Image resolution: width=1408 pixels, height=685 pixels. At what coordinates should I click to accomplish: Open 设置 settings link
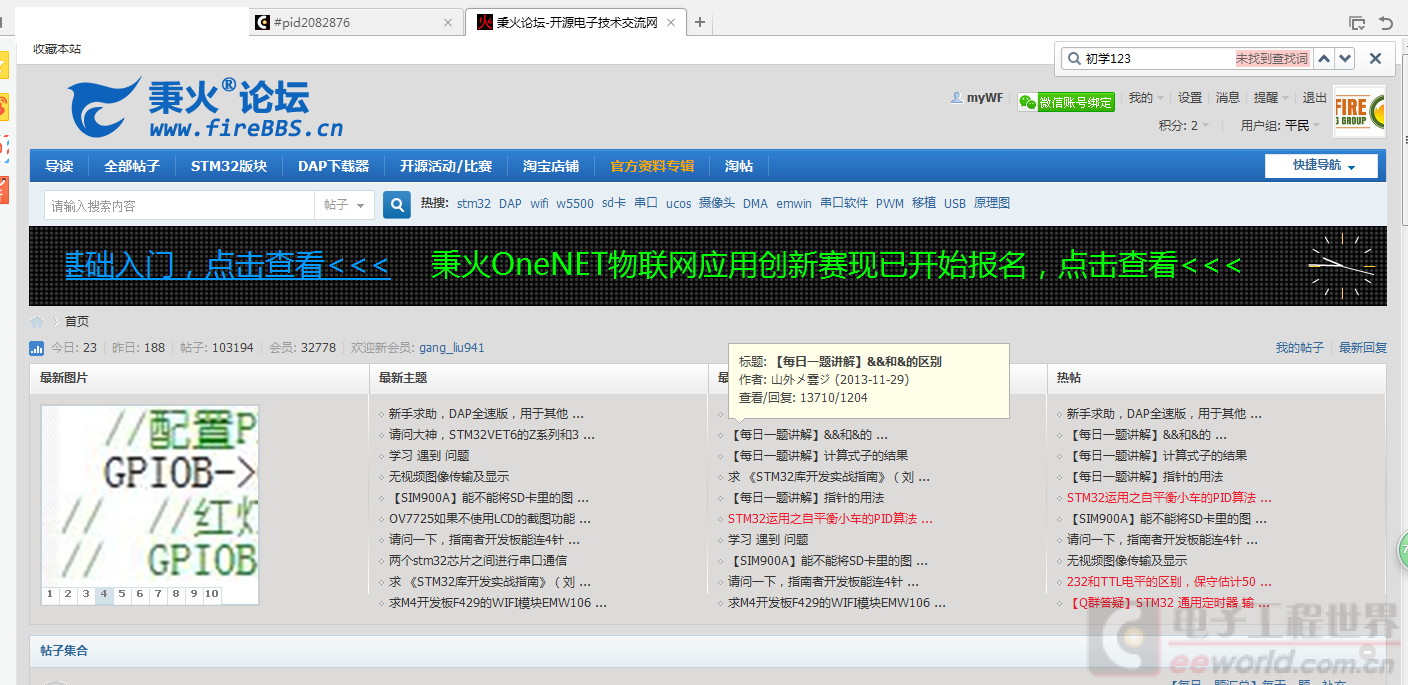coord(1190,98)
